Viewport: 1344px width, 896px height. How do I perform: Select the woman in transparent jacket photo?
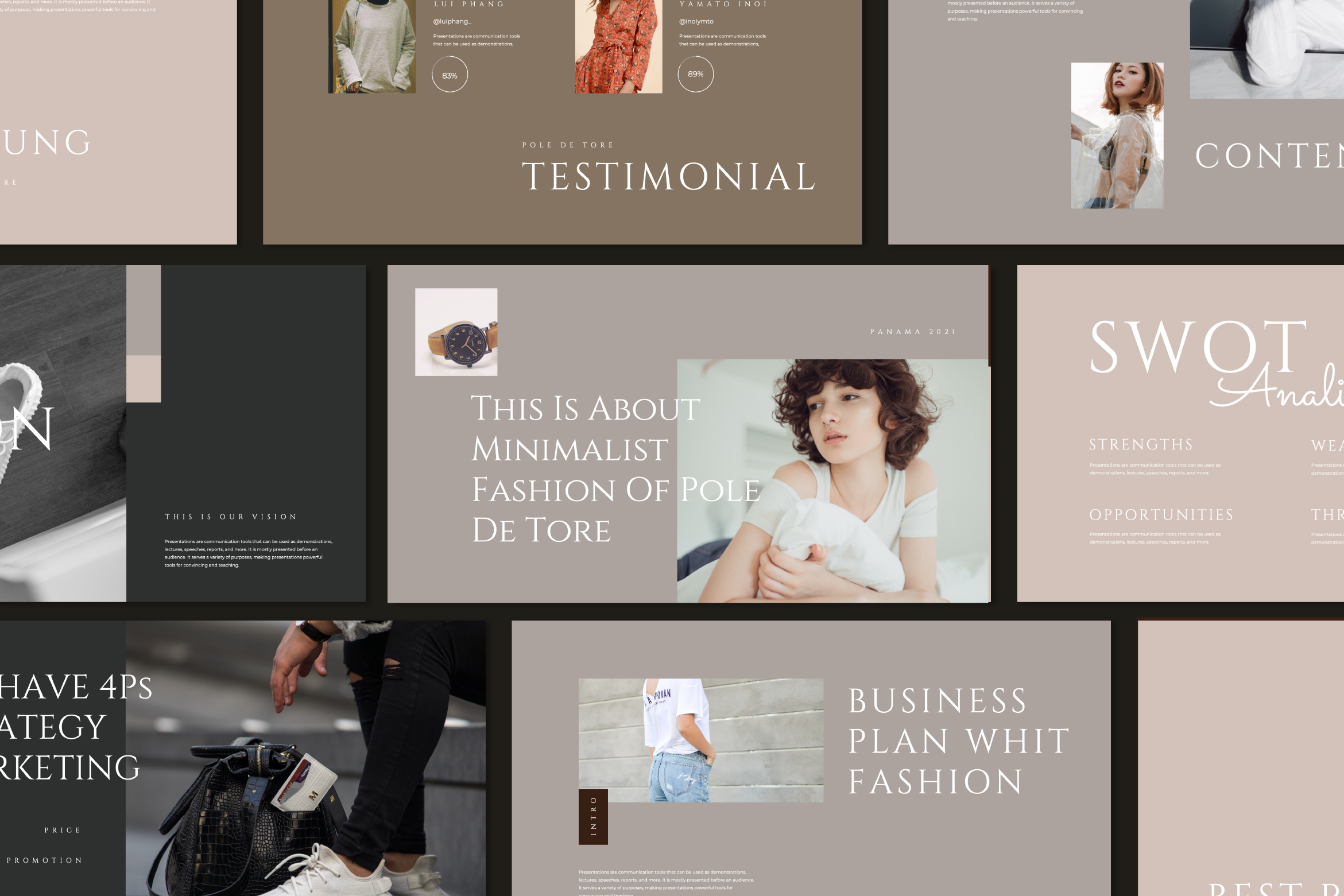1117,135
